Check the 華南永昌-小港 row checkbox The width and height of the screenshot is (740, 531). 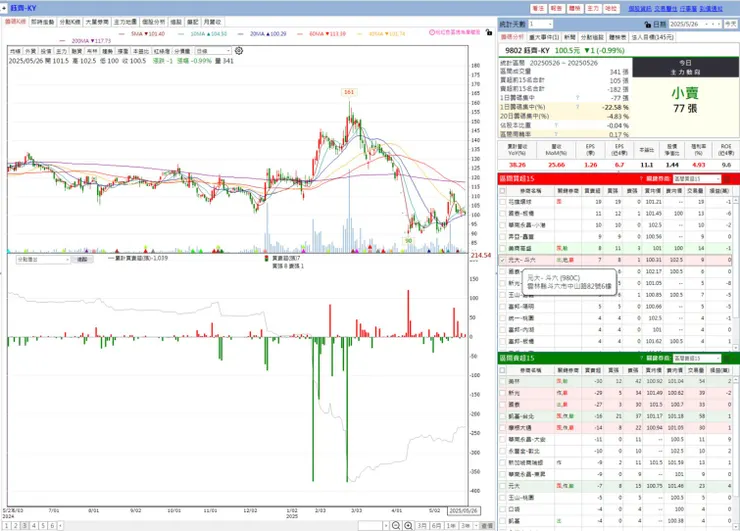click(x=503, y=225)
